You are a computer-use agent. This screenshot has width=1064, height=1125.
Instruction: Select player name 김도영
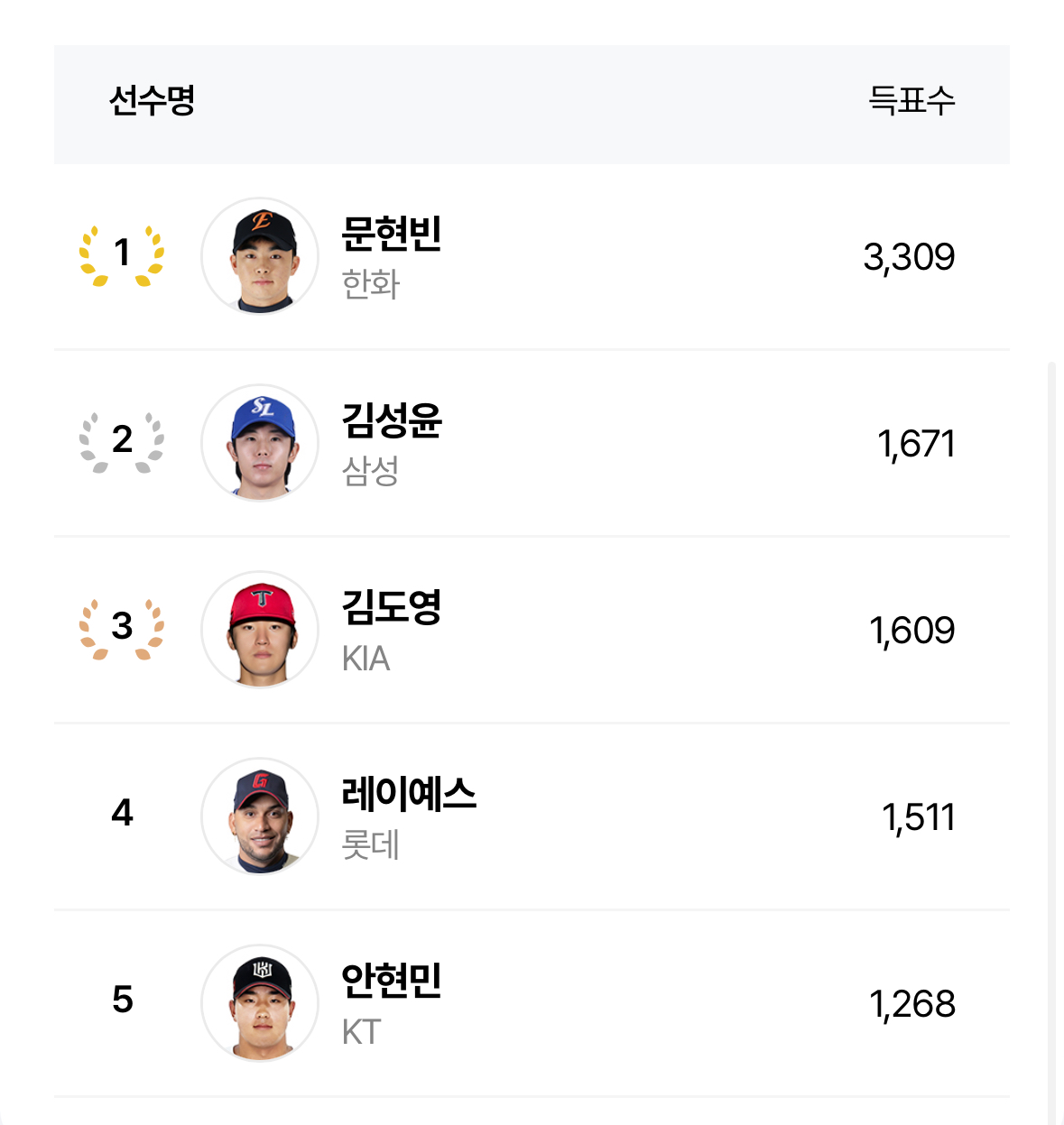pyautogui.click(x=392, y=607)
